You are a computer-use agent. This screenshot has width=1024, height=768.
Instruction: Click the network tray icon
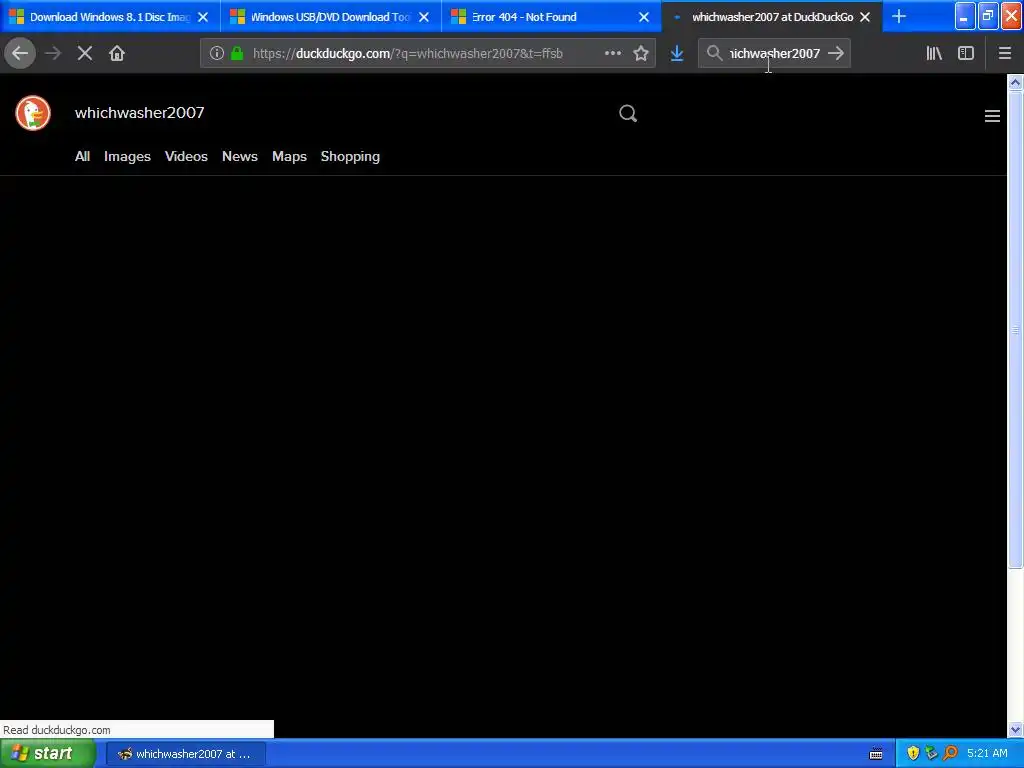931,754
